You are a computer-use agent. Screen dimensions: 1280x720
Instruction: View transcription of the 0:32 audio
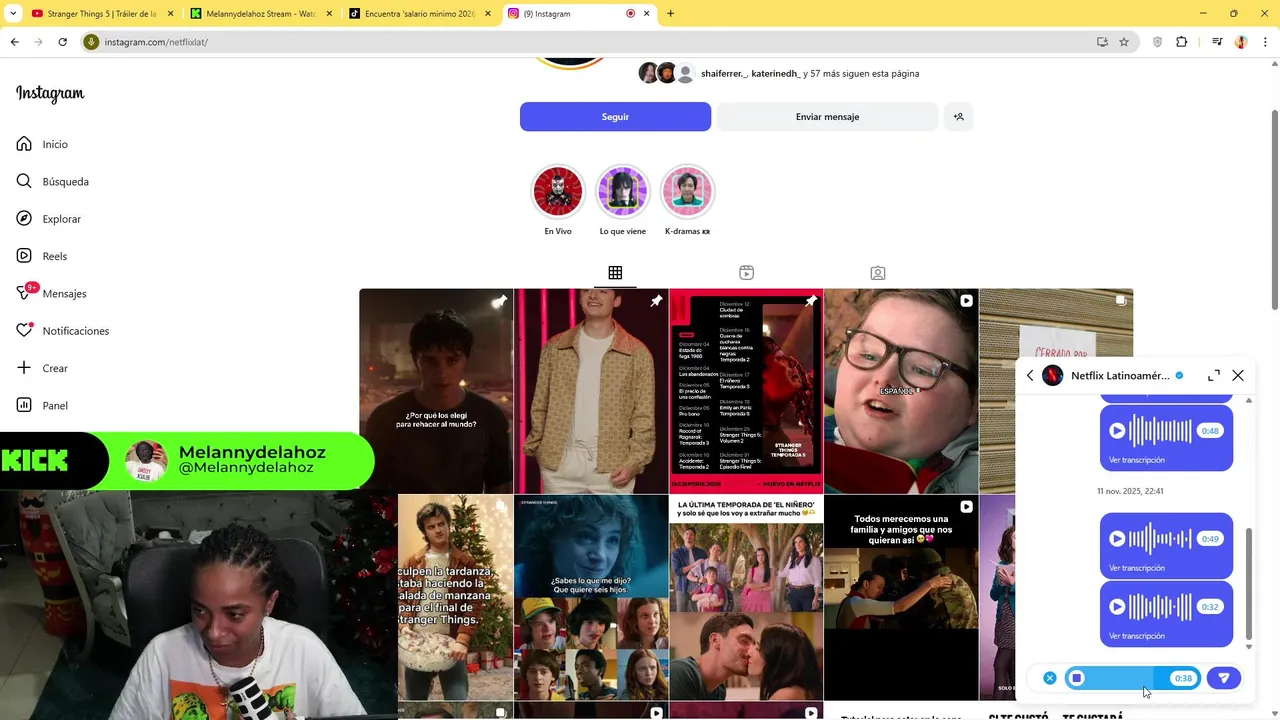[x=1137, y=636]
